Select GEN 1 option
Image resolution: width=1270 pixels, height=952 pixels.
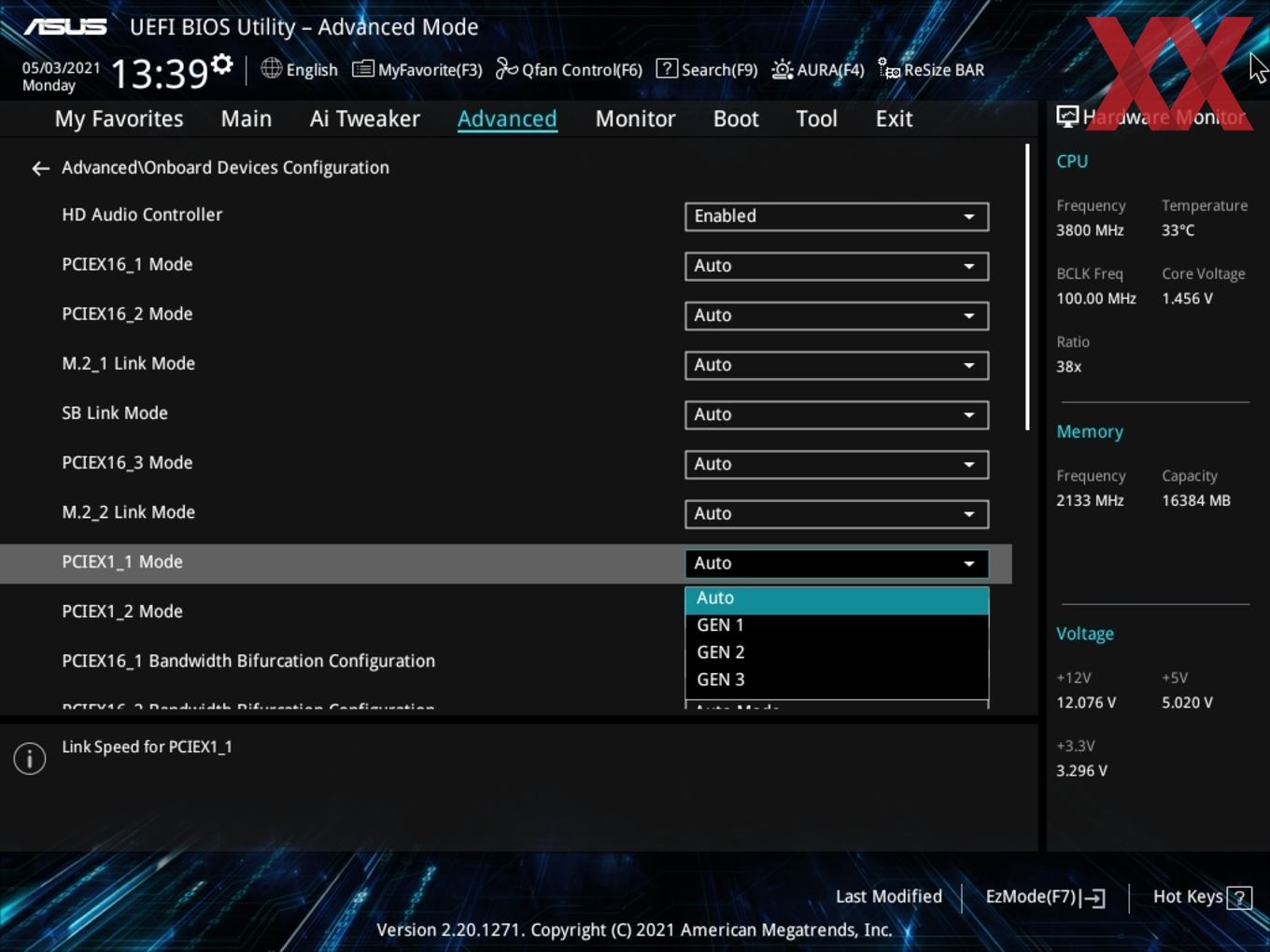[837, 625]
